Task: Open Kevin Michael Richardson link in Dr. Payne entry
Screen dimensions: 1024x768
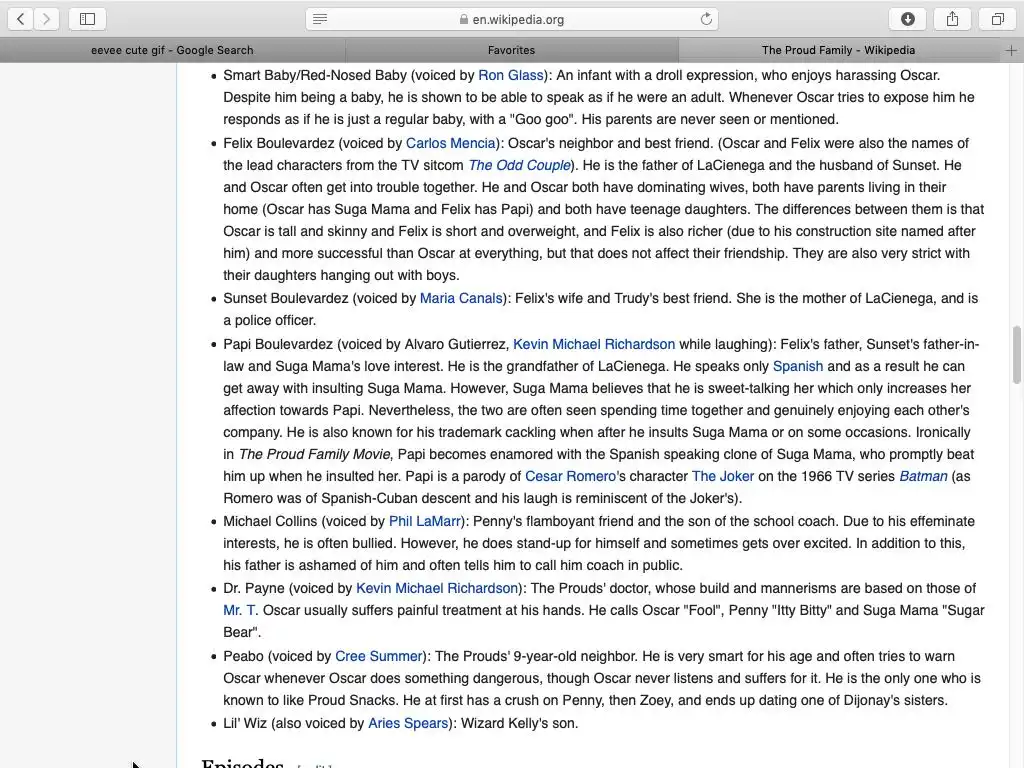Action: [437, 588]
